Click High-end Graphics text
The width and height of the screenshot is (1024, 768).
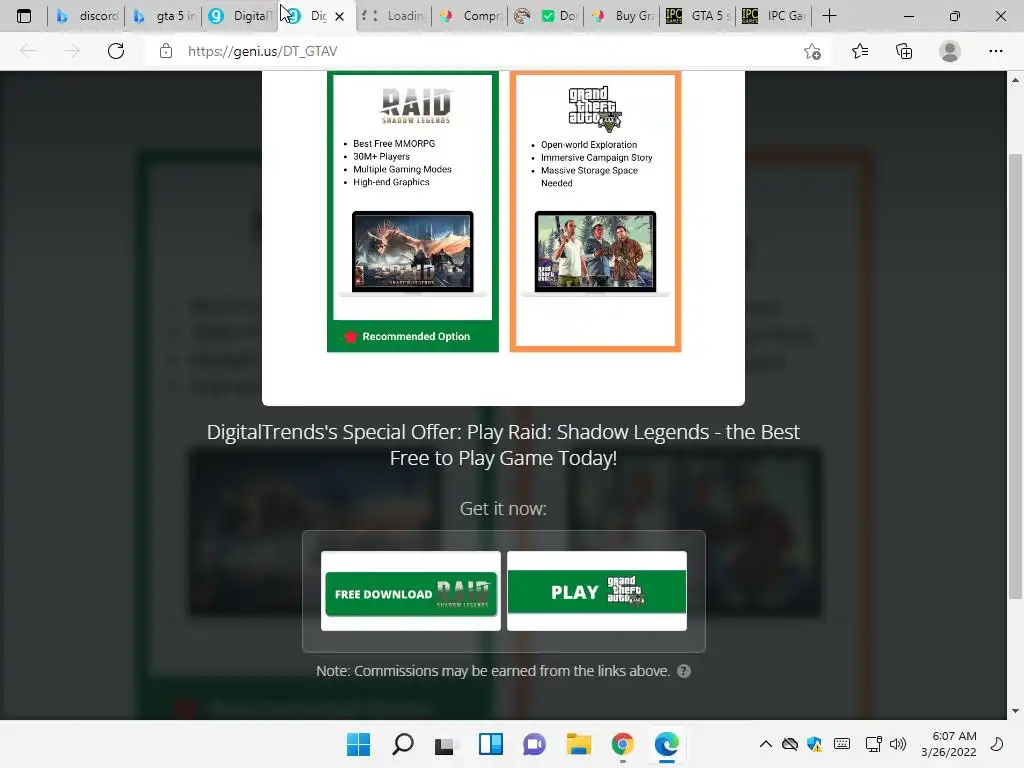coord(391,182)
